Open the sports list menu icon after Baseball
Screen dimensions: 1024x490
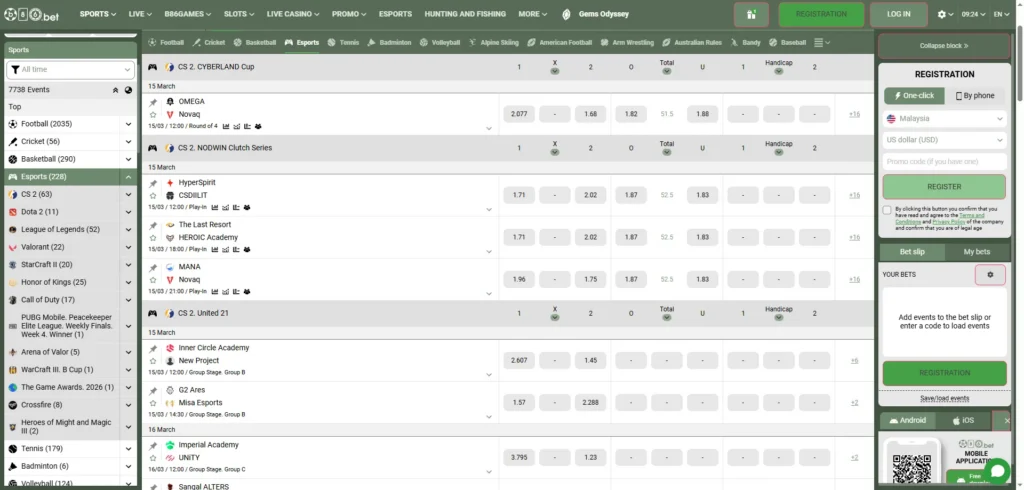pos(822,42)
